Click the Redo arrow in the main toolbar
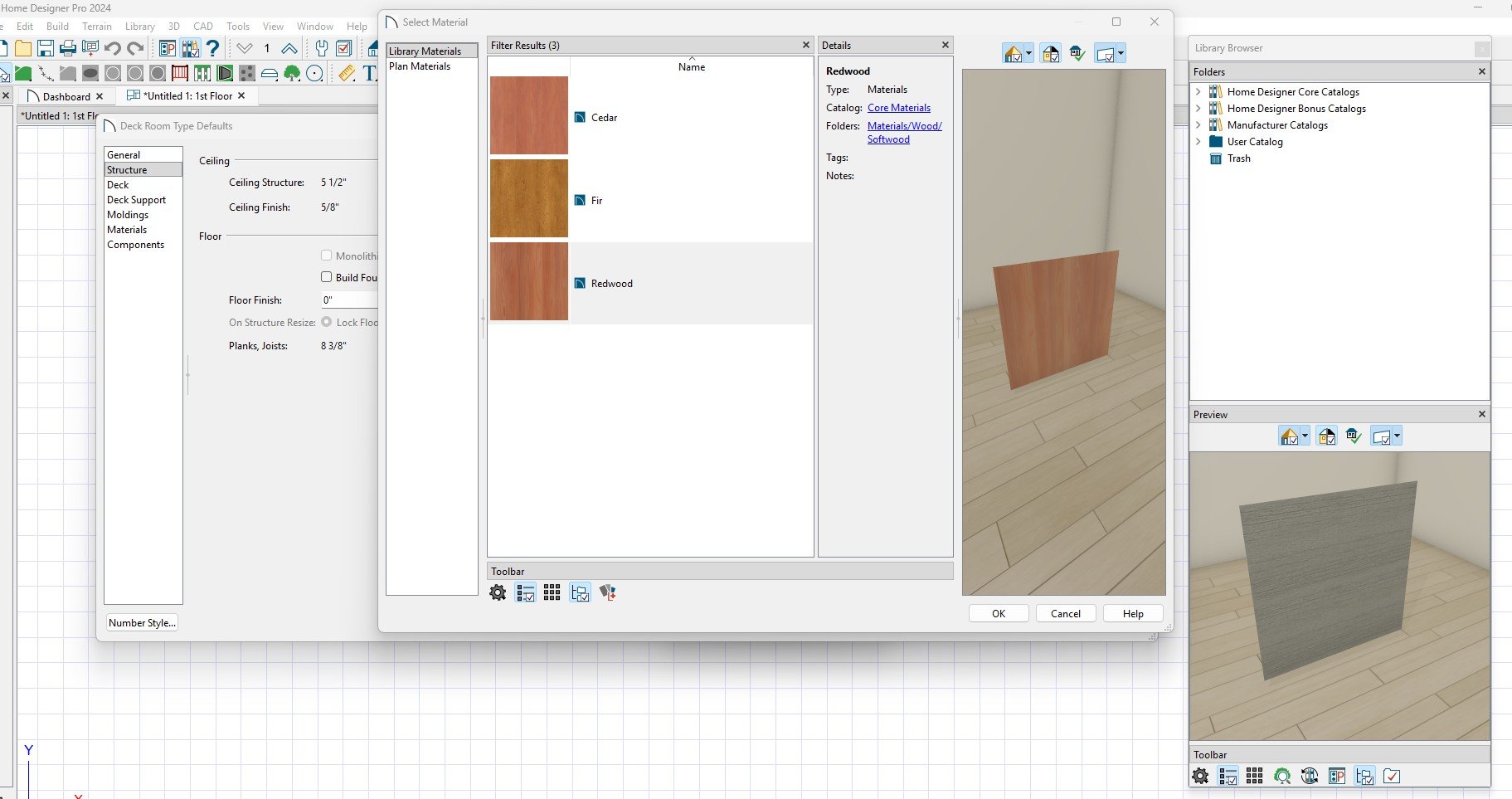 tap(135, 48)
